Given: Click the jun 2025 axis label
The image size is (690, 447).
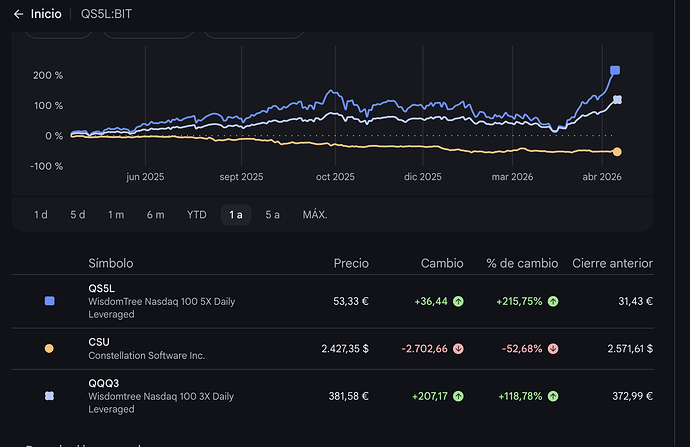Looking at the screenshot, I should pyautogui.click(x=145, y=177).
